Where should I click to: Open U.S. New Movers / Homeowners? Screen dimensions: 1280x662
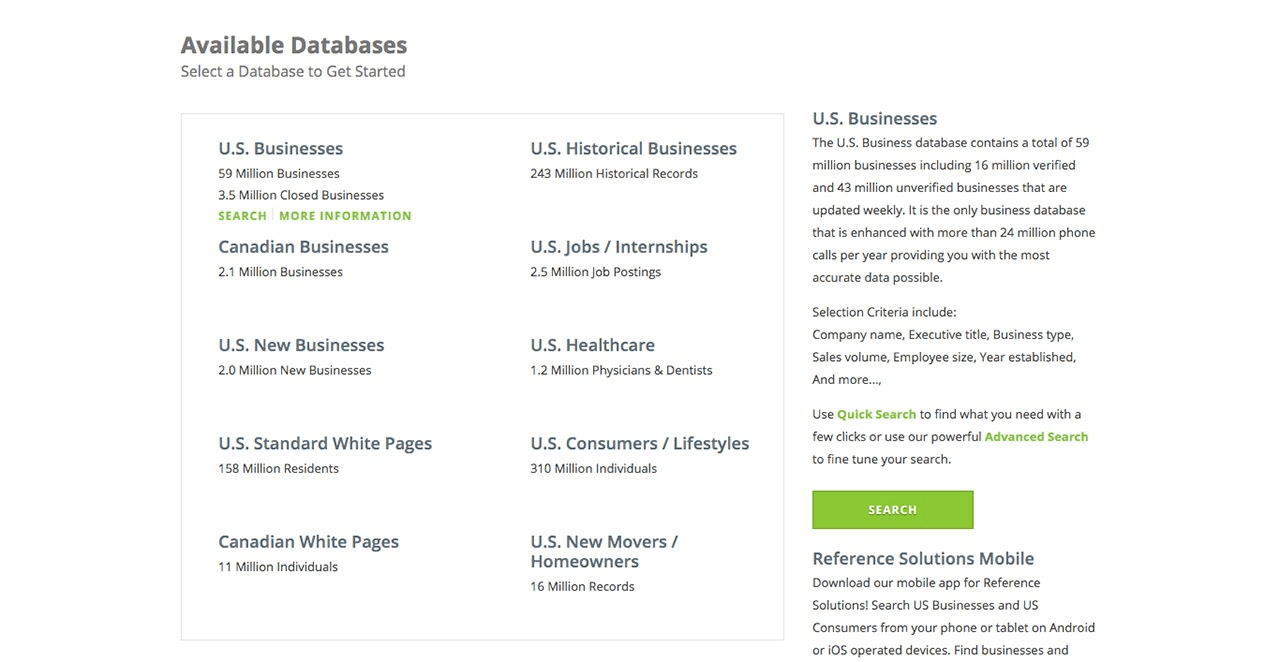[x=603, y=551]
